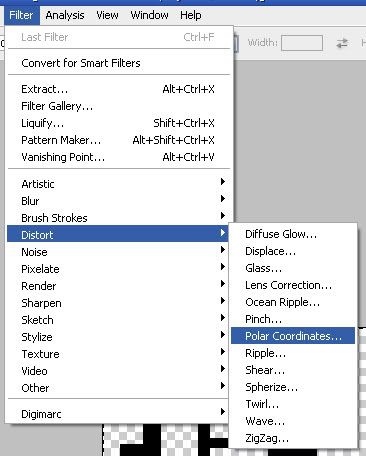366x456 pixels.
Task: Expand the Artistic submenu arrow
Action: tap(223, 182)
